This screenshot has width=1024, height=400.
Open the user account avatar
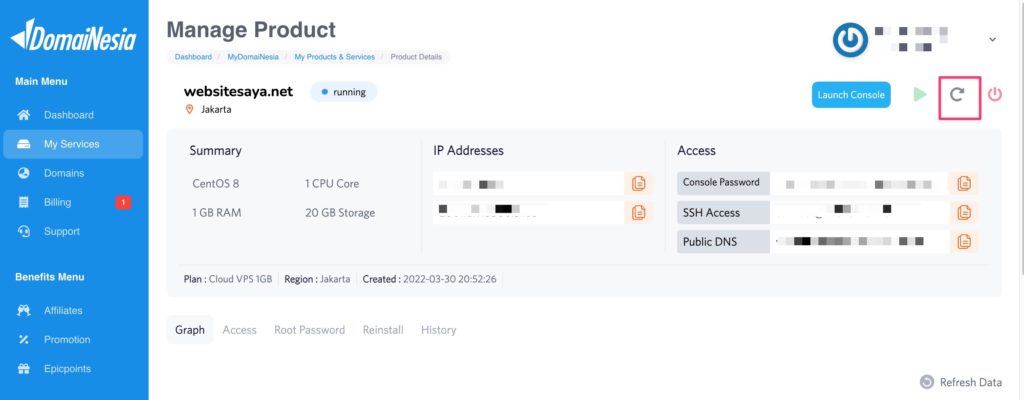[x=850, y=40]
